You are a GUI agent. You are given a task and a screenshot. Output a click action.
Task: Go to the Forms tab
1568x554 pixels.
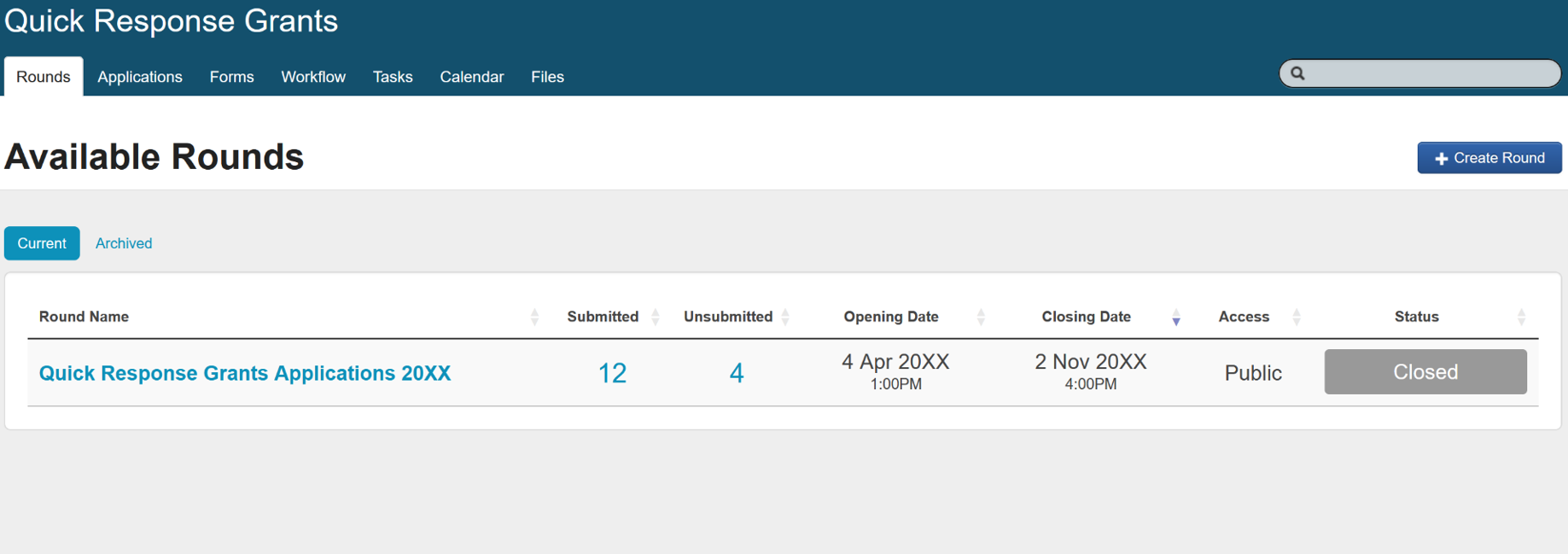tap(231, 77)
